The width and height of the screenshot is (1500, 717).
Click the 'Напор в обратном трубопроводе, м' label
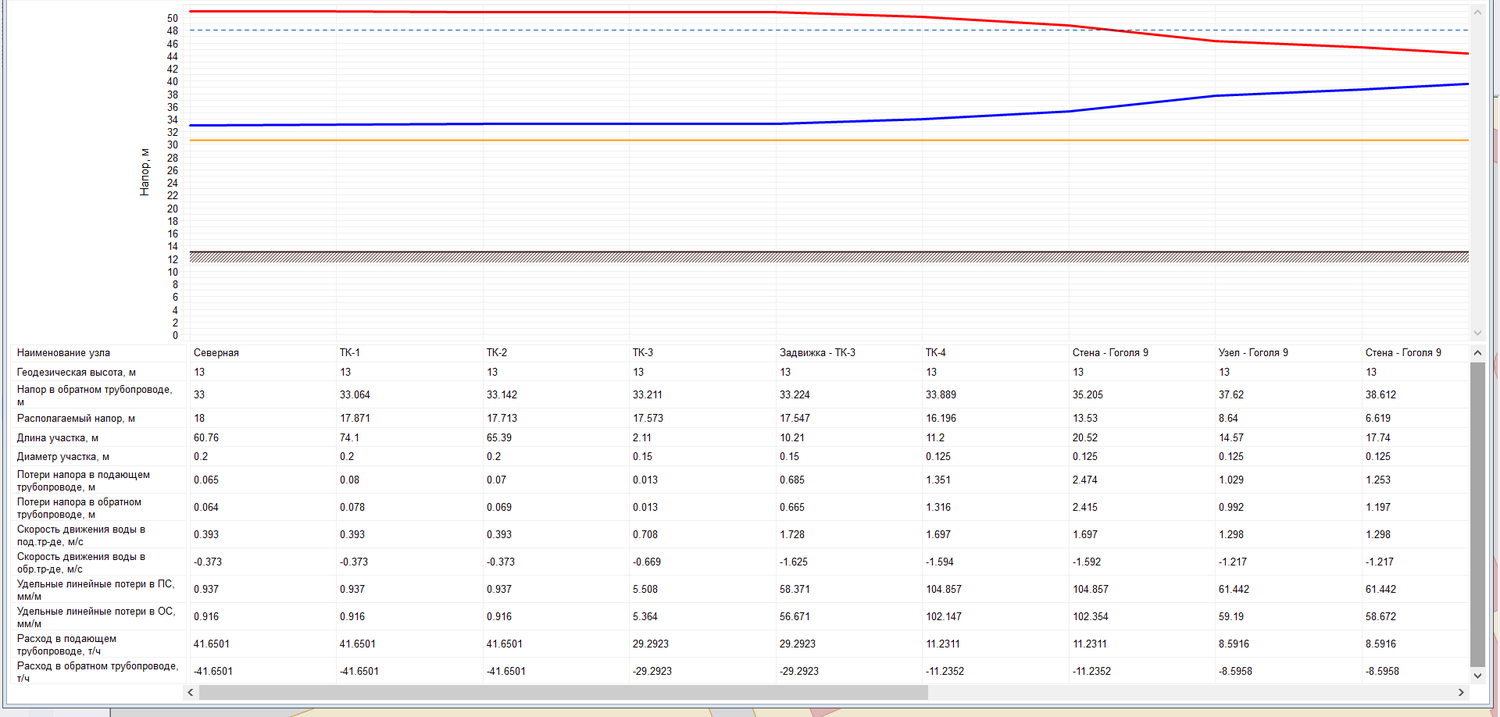[x=94, y=395]
